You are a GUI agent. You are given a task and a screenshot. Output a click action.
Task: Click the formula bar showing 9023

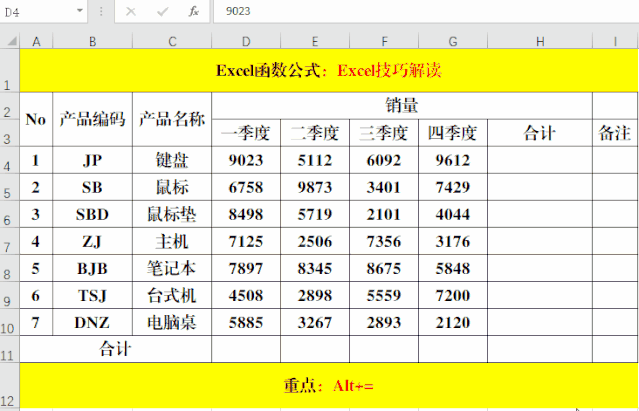click(420, 11)
